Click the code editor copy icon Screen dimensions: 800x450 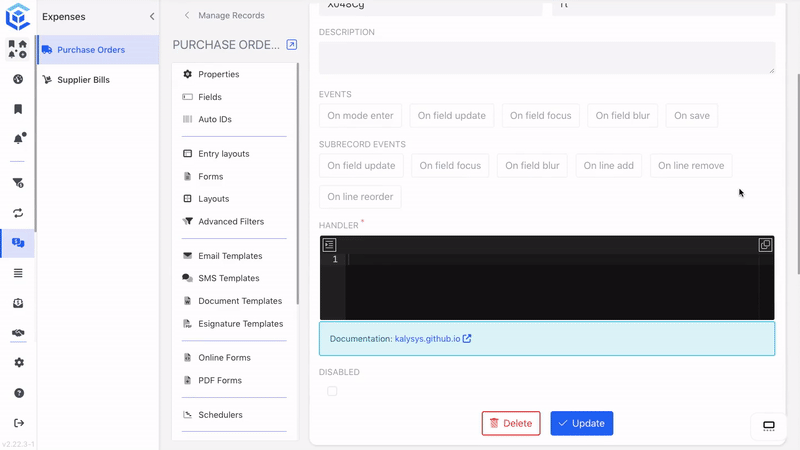point(765,245)
